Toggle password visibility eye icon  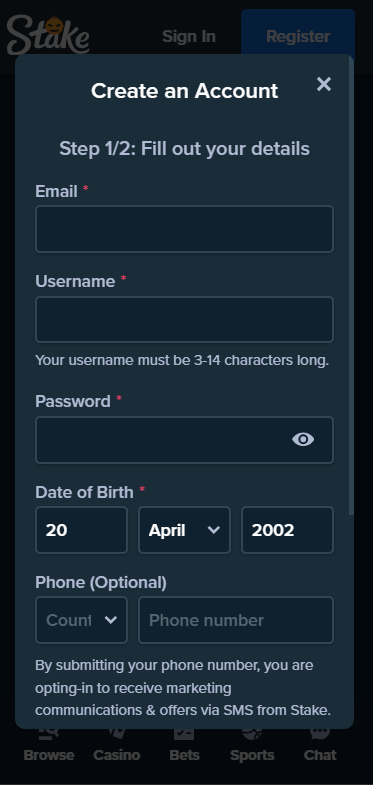point(303,440)
